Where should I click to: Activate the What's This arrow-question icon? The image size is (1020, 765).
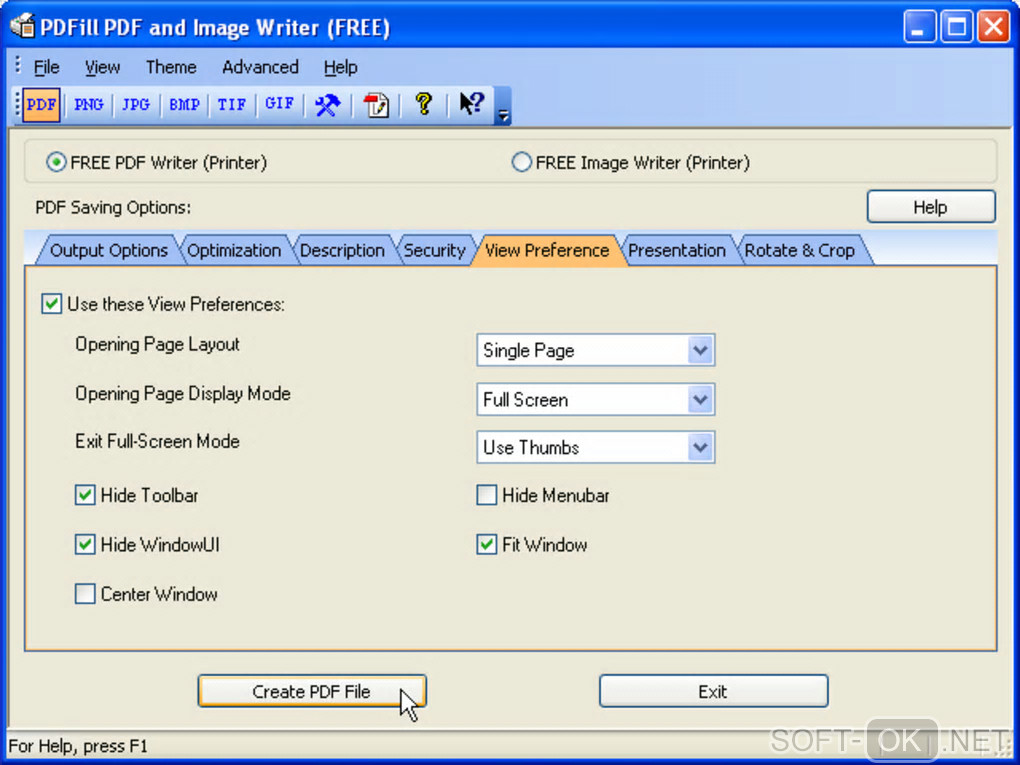click(472, 104)
